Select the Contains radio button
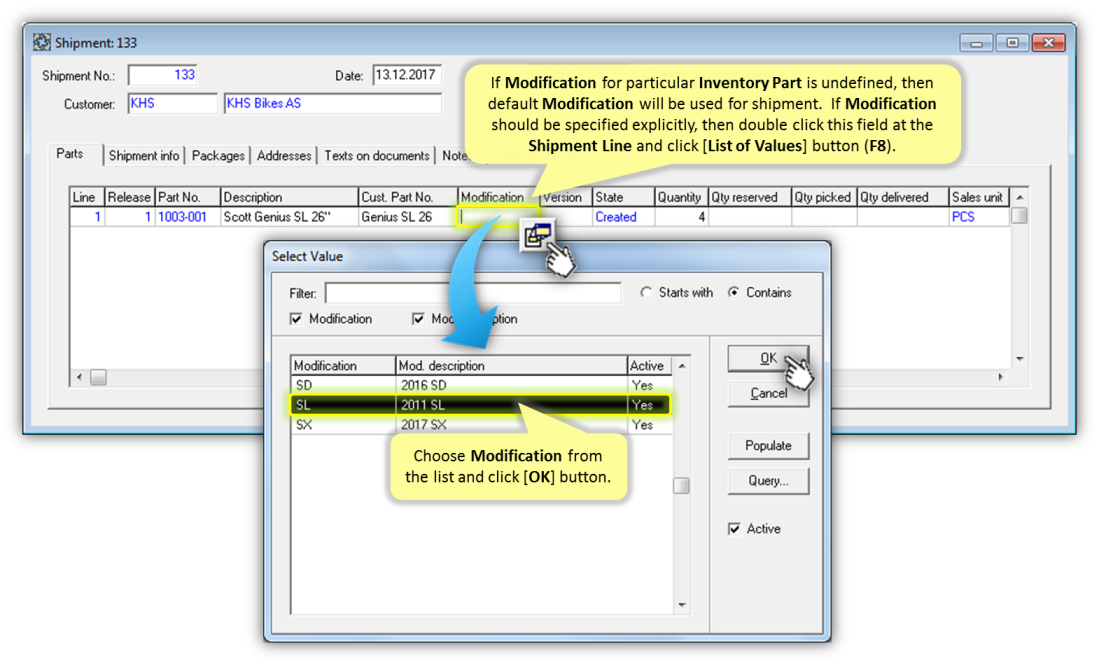Viewport: 1099px width, 665px height. pos(734,293)
